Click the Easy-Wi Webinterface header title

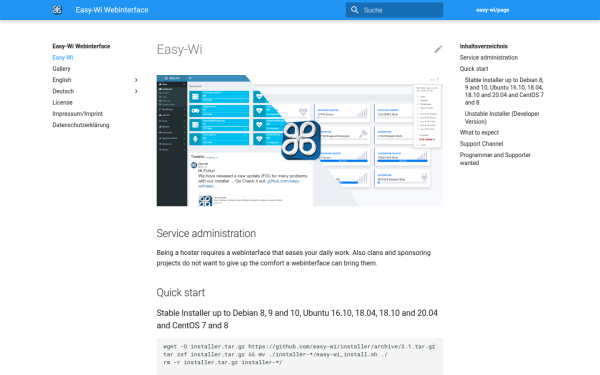(x=112, y=10)
